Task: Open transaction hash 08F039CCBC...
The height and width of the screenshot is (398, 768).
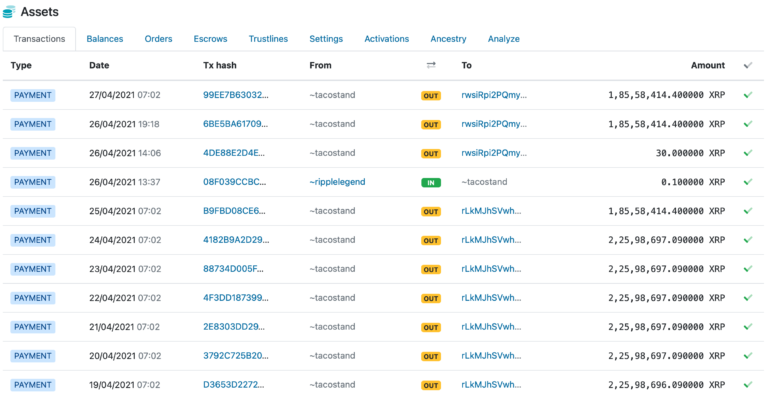Action: pos(235,182)
